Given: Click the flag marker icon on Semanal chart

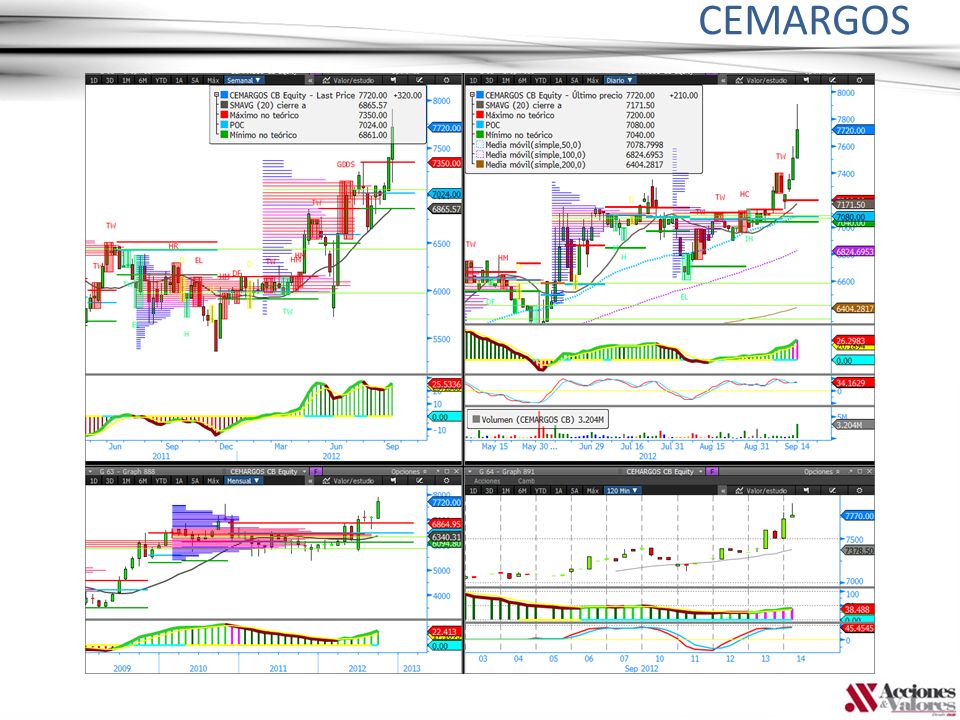Looking at the screenshot, I should pos(393,80).
